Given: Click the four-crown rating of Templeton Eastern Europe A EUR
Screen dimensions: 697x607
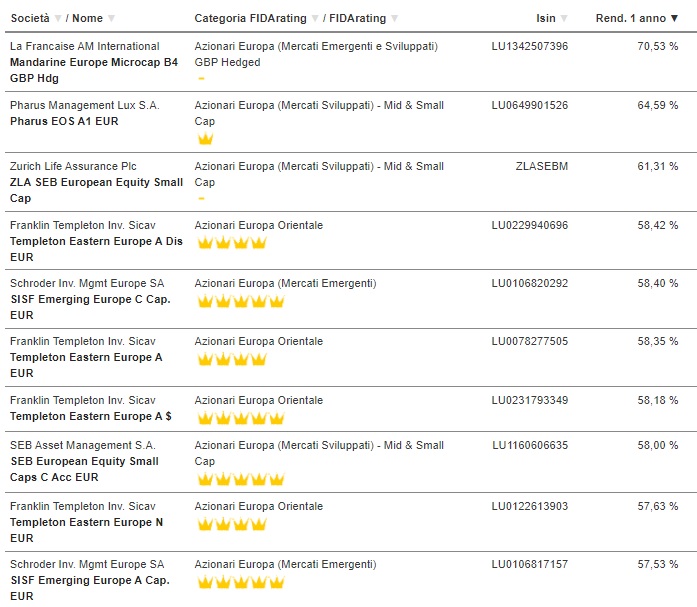Looking at the screenshot, I should (232, 359).
